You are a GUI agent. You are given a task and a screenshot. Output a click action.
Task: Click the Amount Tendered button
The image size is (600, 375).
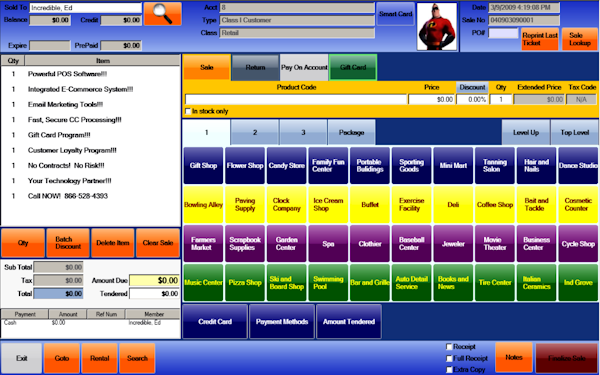coord(349,322)
